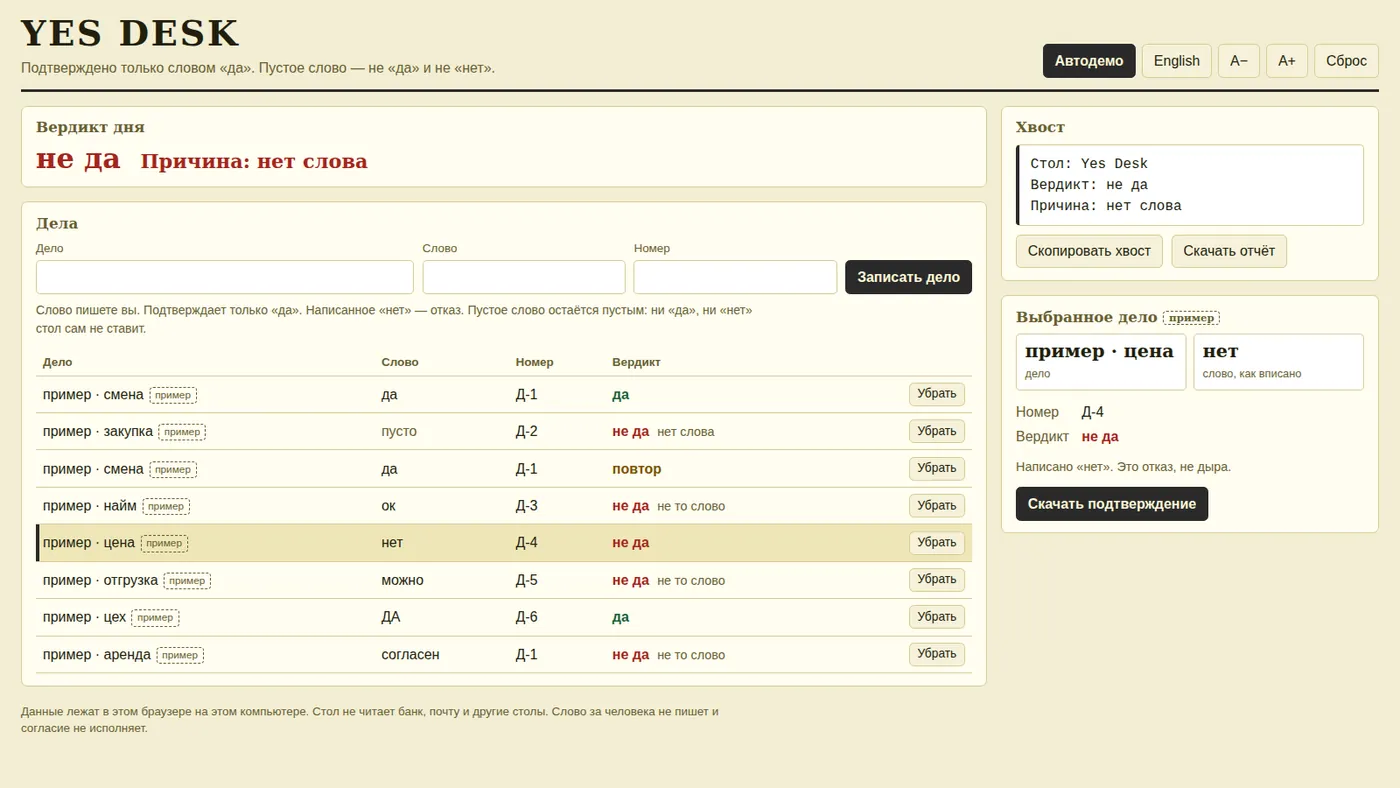The height and width of the screenshot is (788, 1400).
Task: Remove the пример · цех row
Action: coord(937,617)
